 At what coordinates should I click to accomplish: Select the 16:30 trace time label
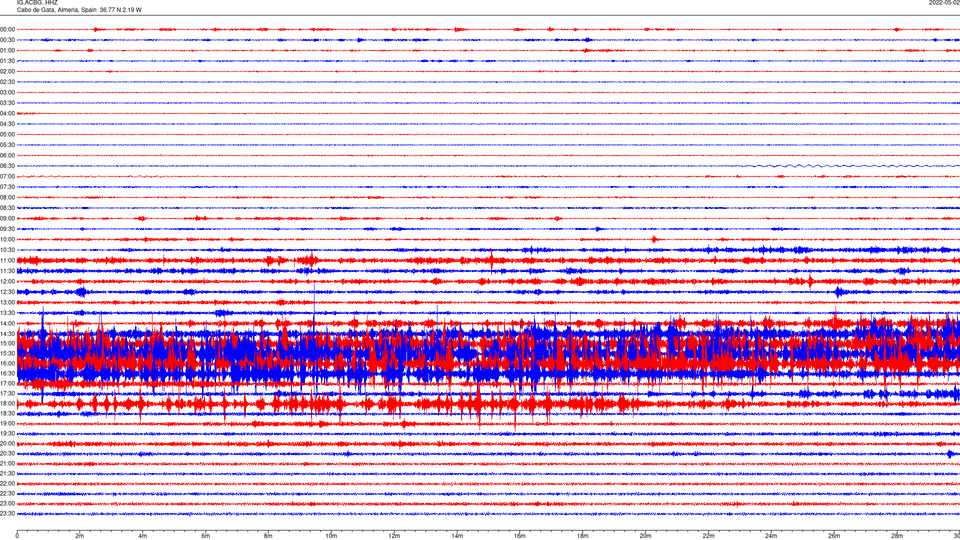click(7, 373)
